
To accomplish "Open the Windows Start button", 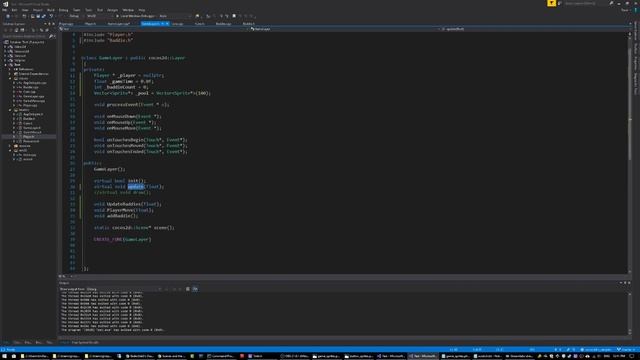I will click(4, 356).
